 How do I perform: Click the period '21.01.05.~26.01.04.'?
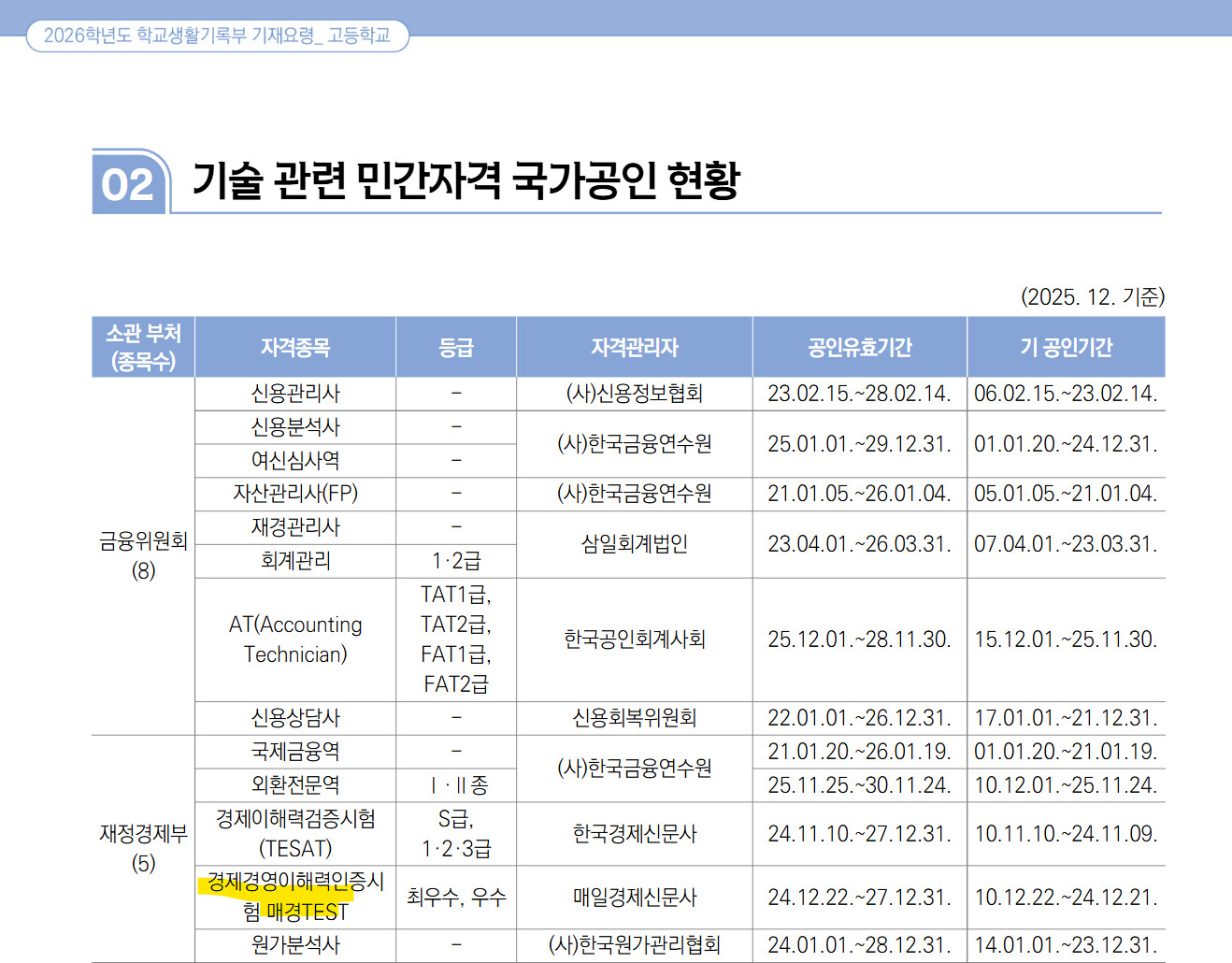pos(860,494)
